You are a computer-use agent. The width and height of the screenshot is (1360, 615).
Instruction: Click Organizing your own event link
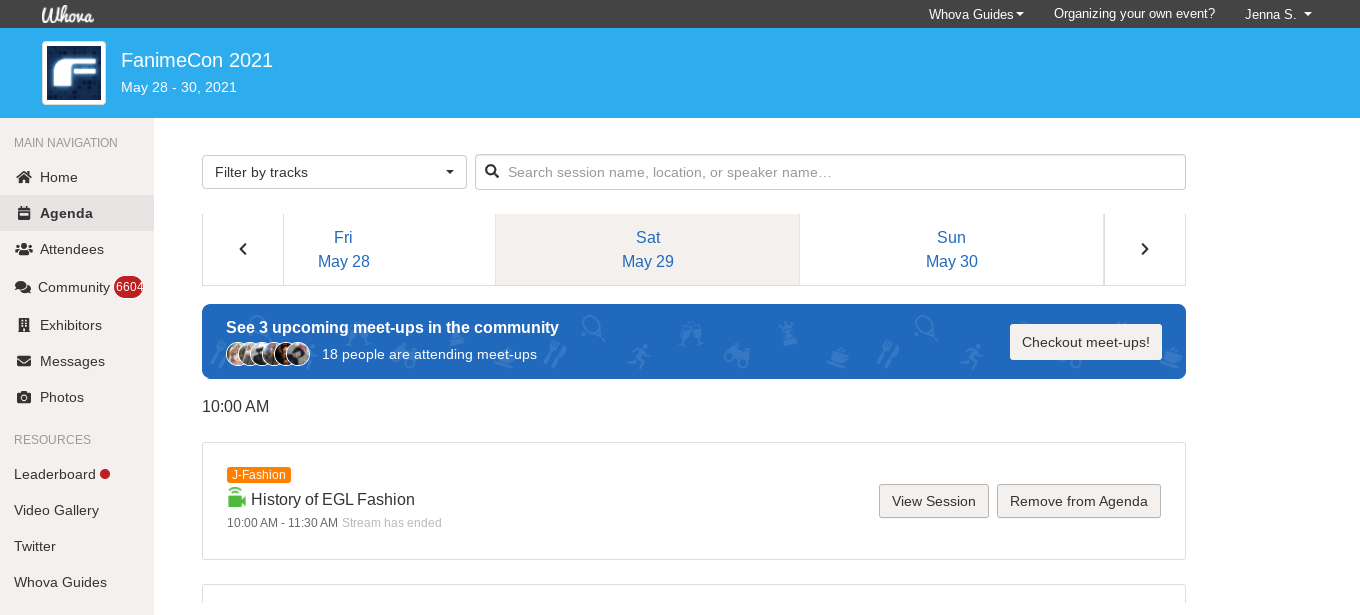pos(1134,14)
